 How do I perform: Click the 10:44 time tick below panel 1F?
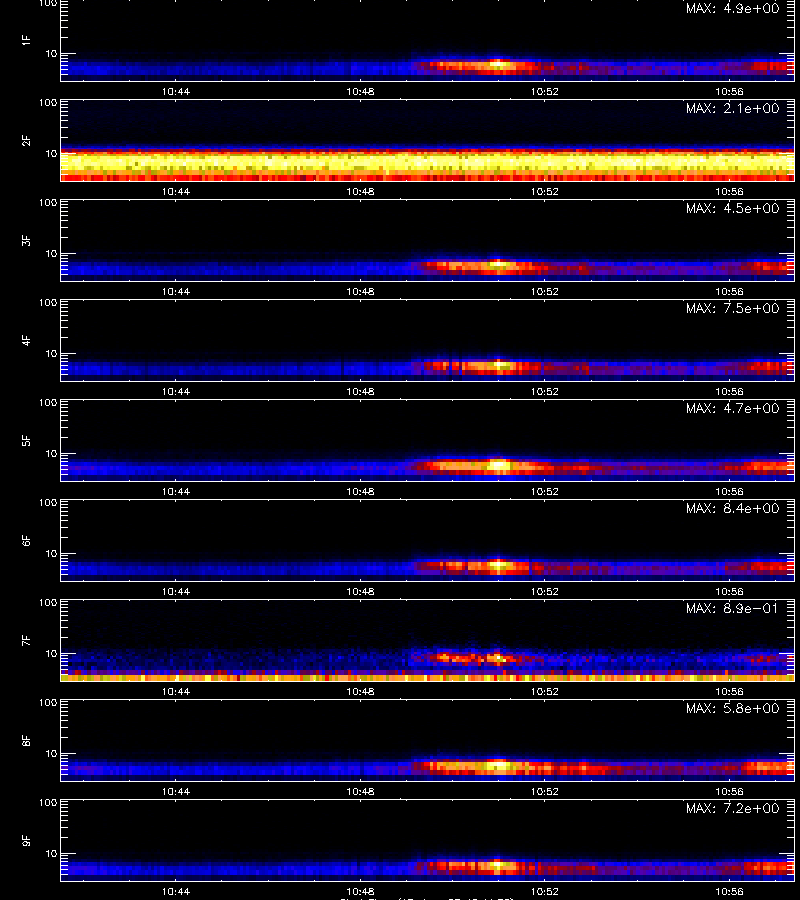(x=176, y=91)
